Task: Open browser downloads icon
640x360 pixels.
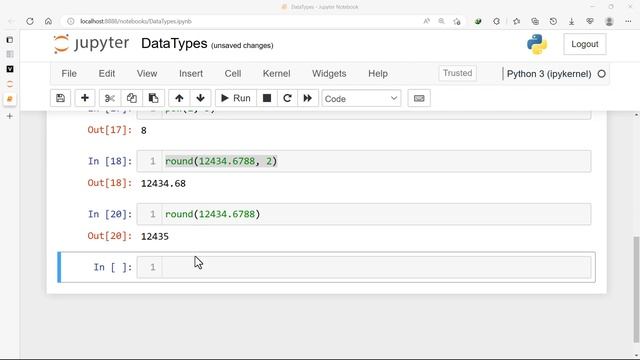Action: click(x=571, y=21)
